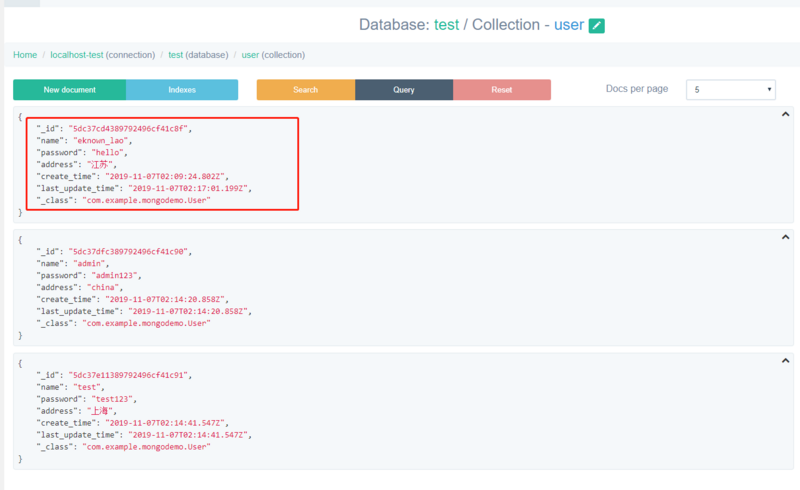The height and width of the screenshot is (490, 800).
Task: Click create_time value 2019-11-07T02:14:41.547Z
Action: click(165, 423)
